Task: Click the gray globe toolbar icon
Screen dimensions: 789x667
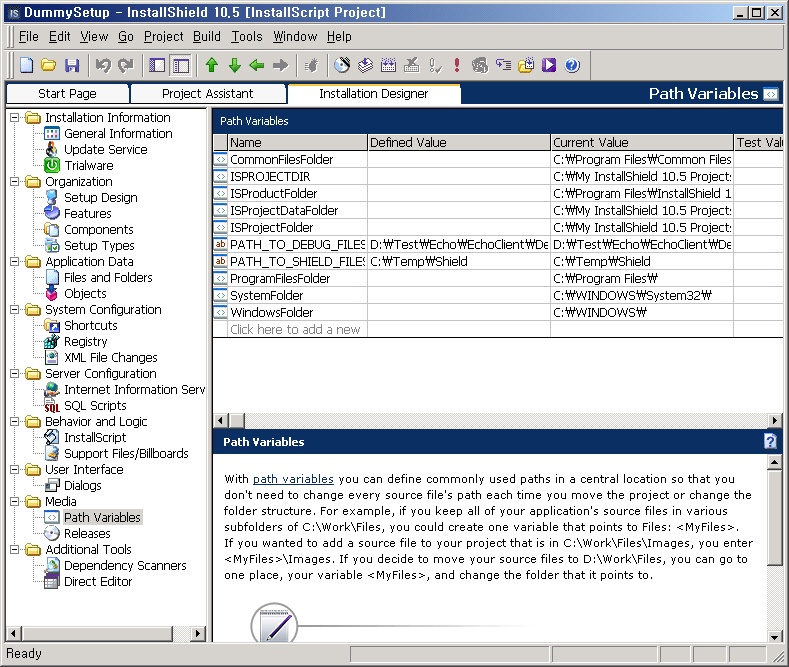Action: (480, 65)
